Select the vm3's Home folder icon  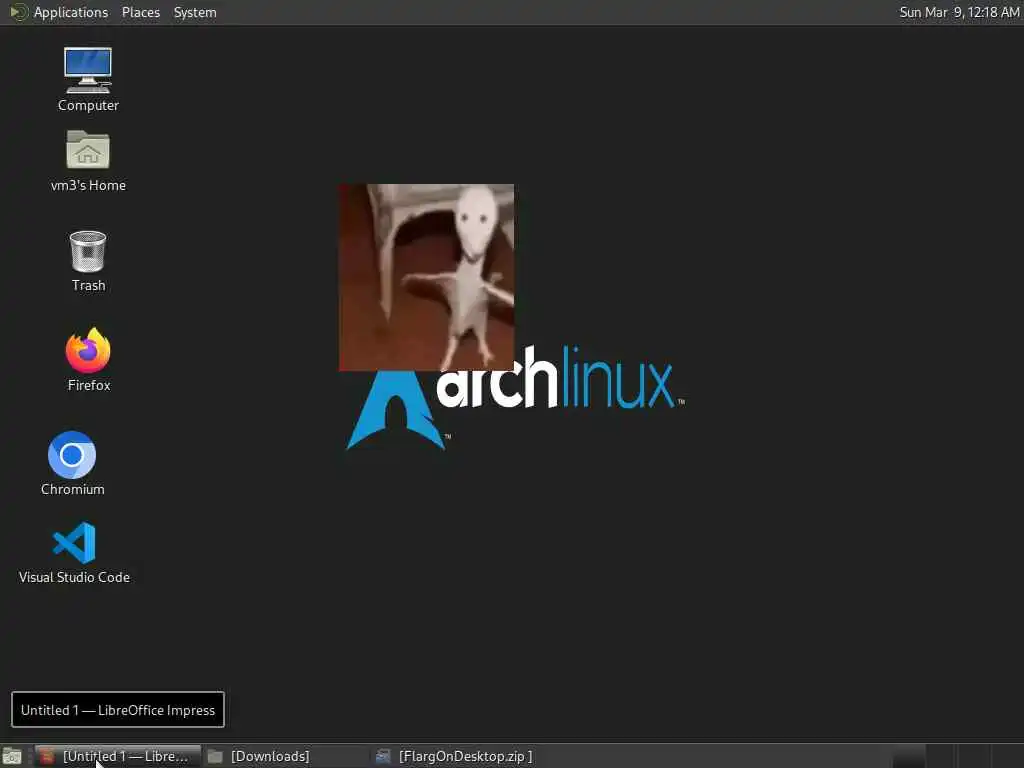click(88, 161)
